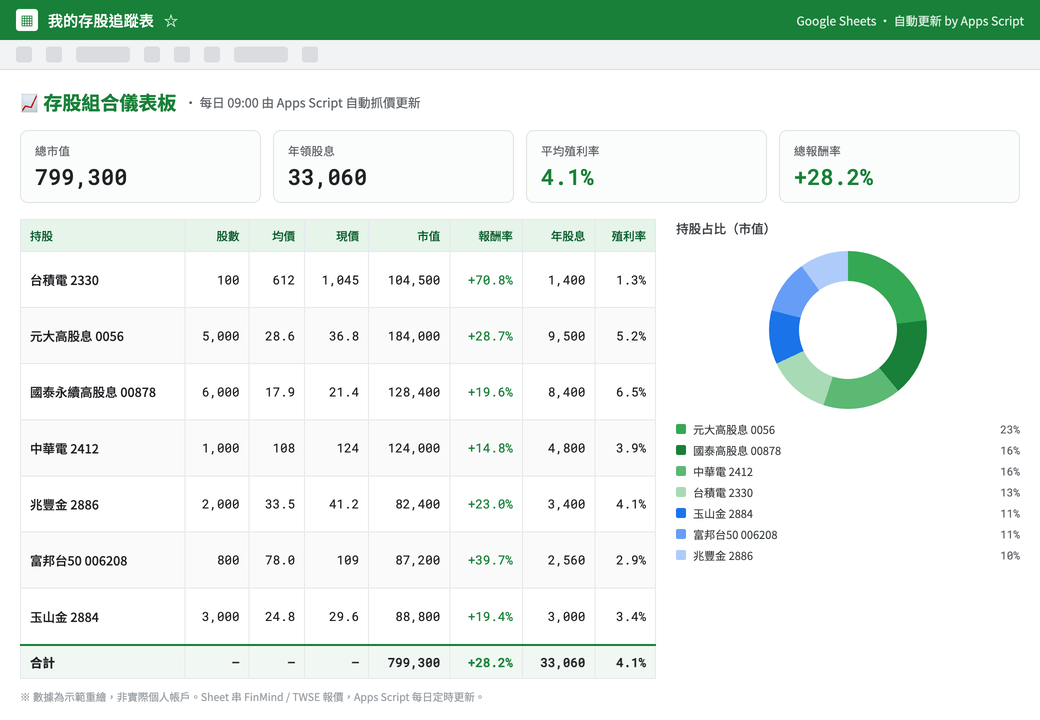Click the 23% share value in legend

[x=1010, y=430]
